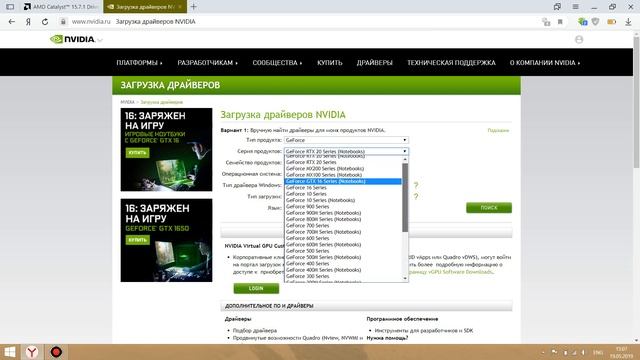The image size is (640, 360).
Task: Click the site security lock icon
Action: [x=63, y=22]
